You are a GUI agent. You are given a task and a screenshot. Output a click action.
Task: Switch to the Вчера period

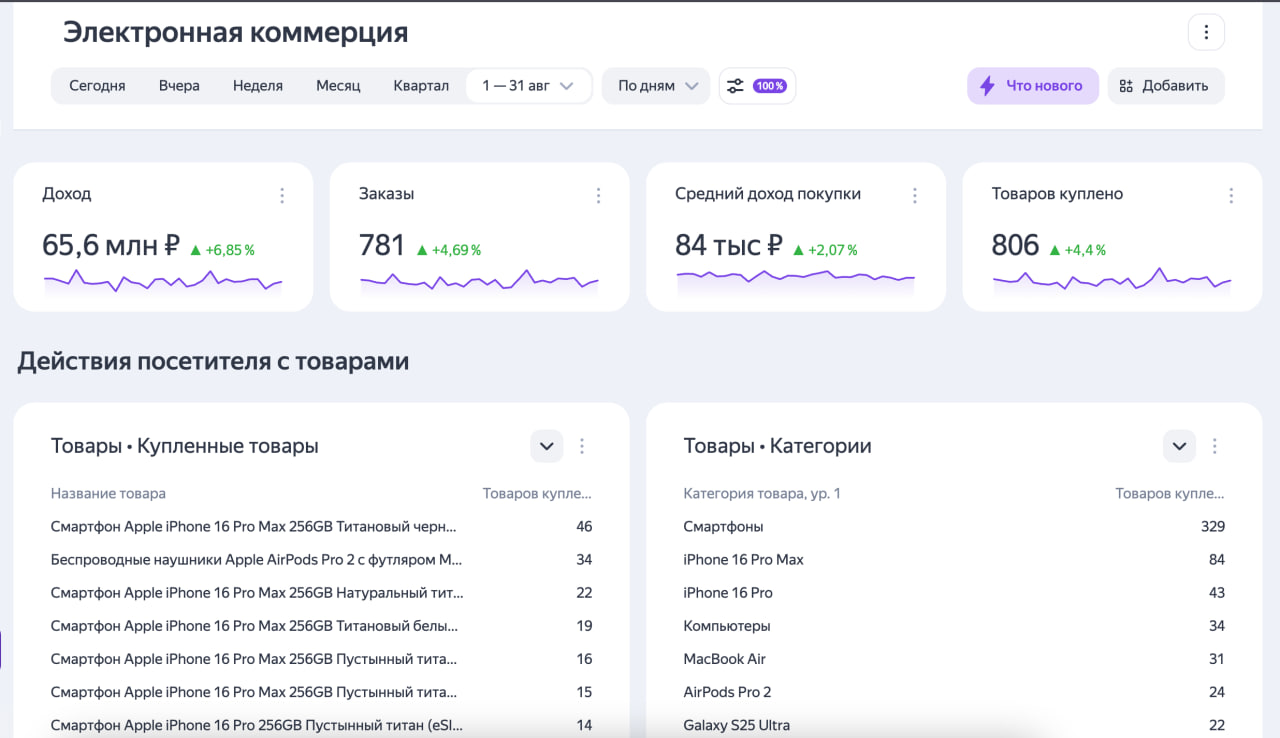coord(179,86)
